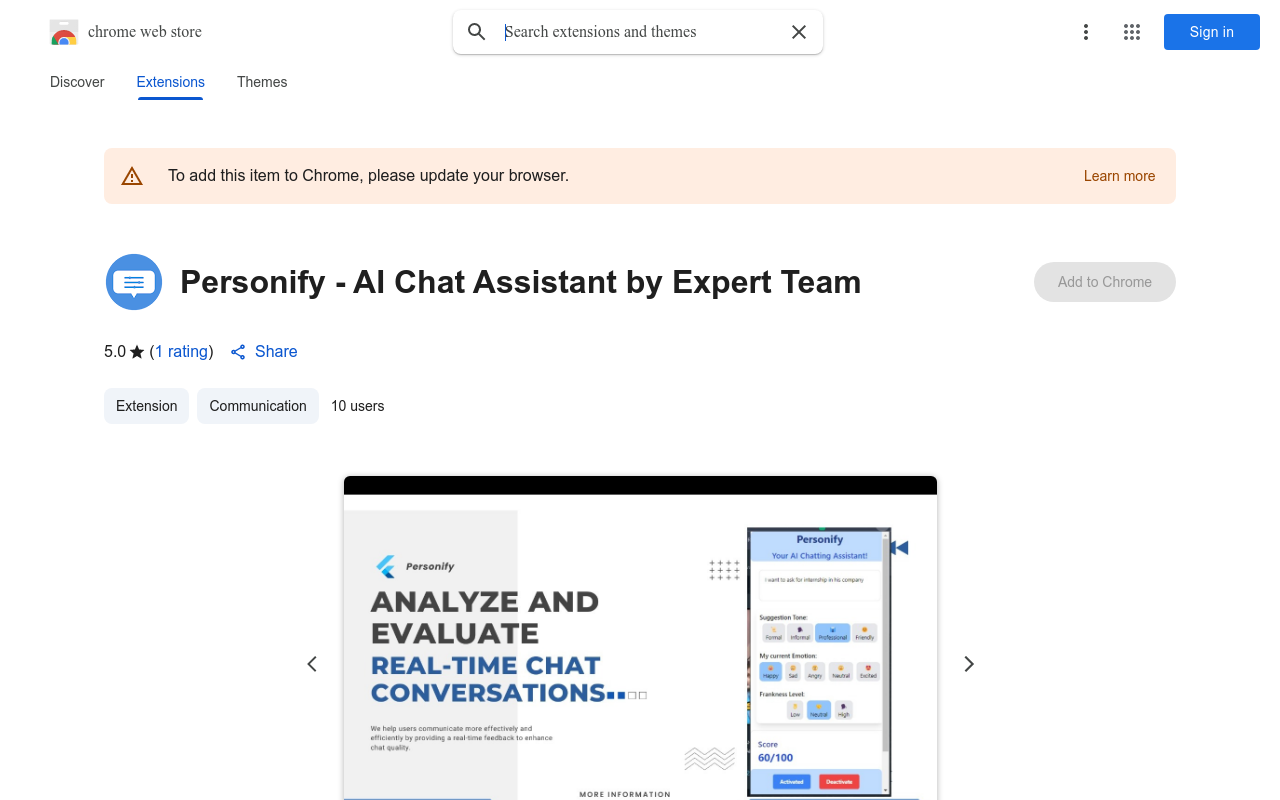1280x800 pixels.
Task: Open the 1 rating link
Action: [x=181, y=352]
